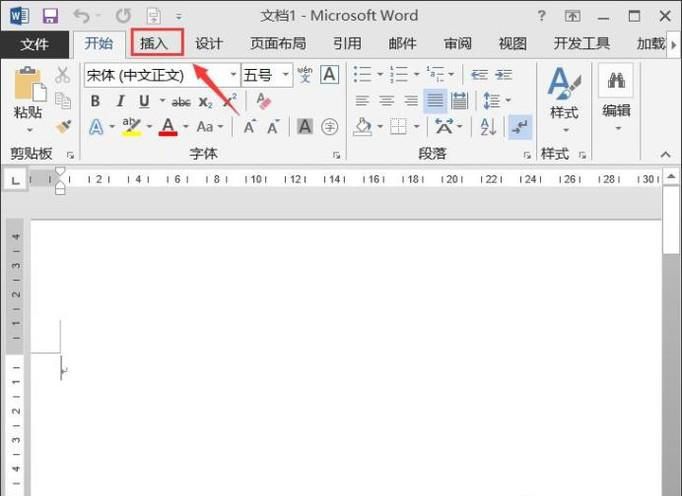Switch to the 审阅 Review tab
This screenshot has height=496, width=682.
click(x=458, y=44)
